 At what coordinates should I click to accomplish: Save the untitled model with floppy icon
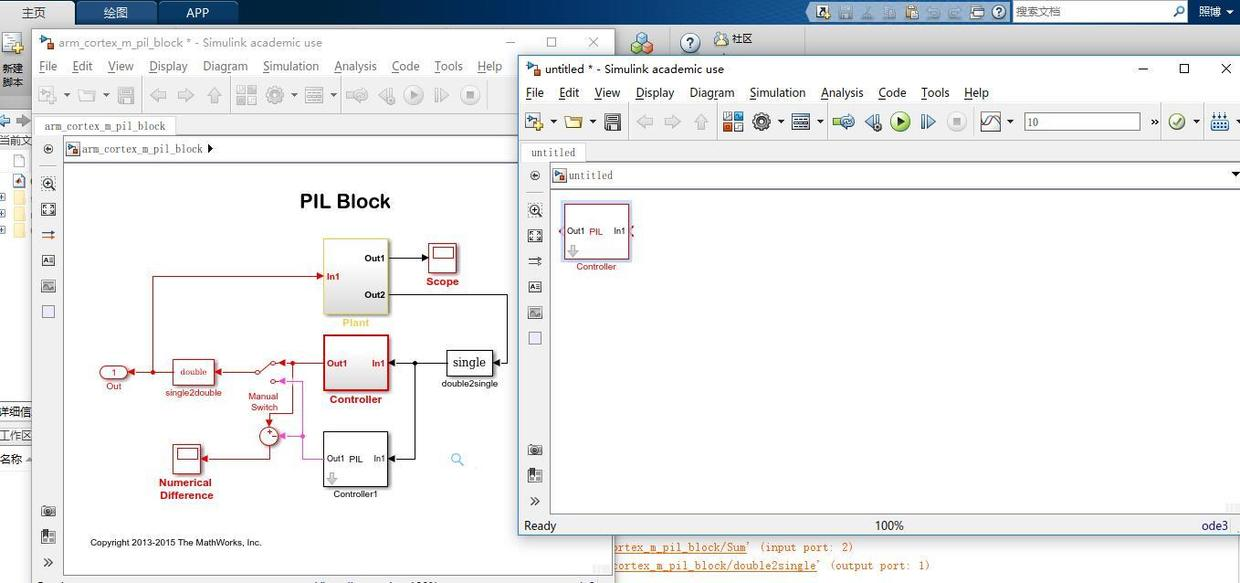tap(613, 122)
